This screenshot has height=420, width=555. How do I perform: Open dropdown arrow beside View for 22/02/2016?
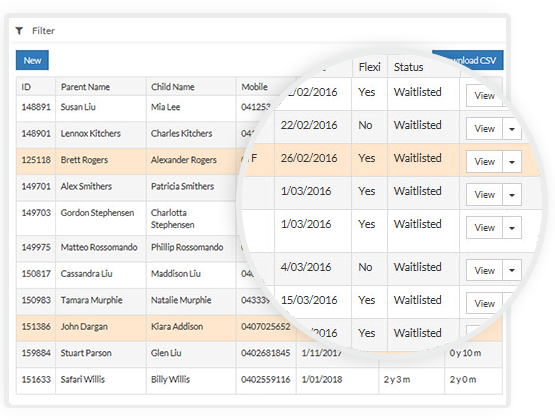click(512, 129)
